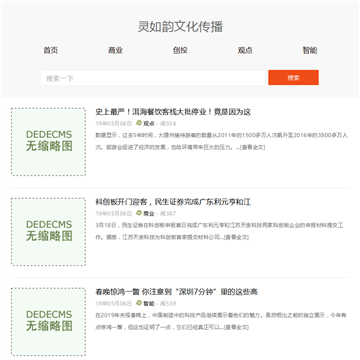360x360 pixels.
Task: Click date 19年05月06日 on 春晚 article
Action: click(x=114, y=304)
